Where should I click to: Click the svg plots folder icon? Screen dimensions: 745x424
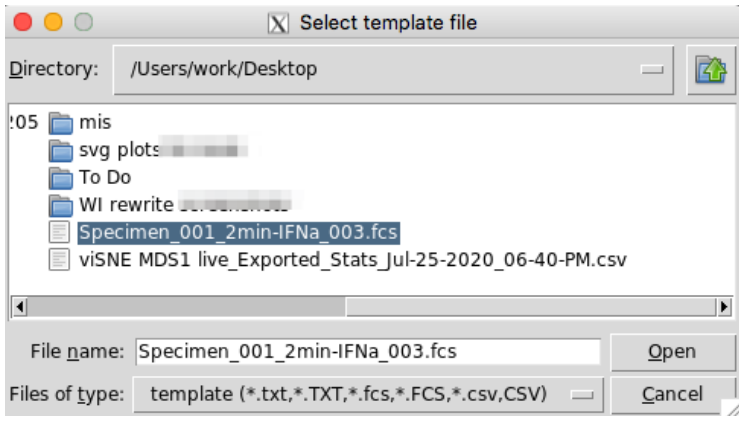click(x=61, y=151)
